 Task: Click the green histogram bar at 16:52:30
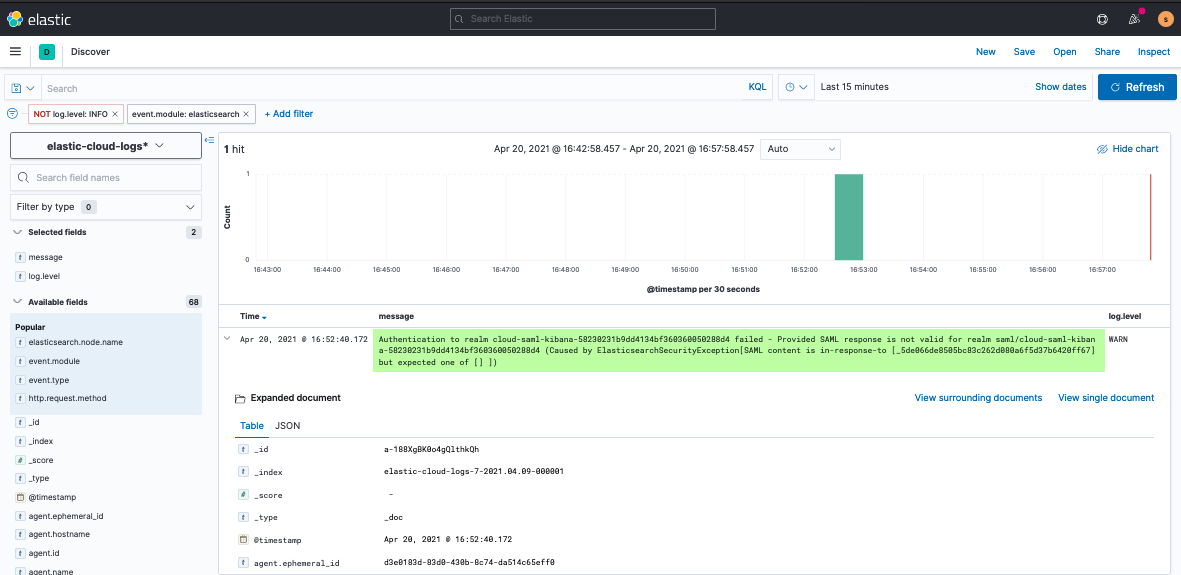[x=848, y=216]
